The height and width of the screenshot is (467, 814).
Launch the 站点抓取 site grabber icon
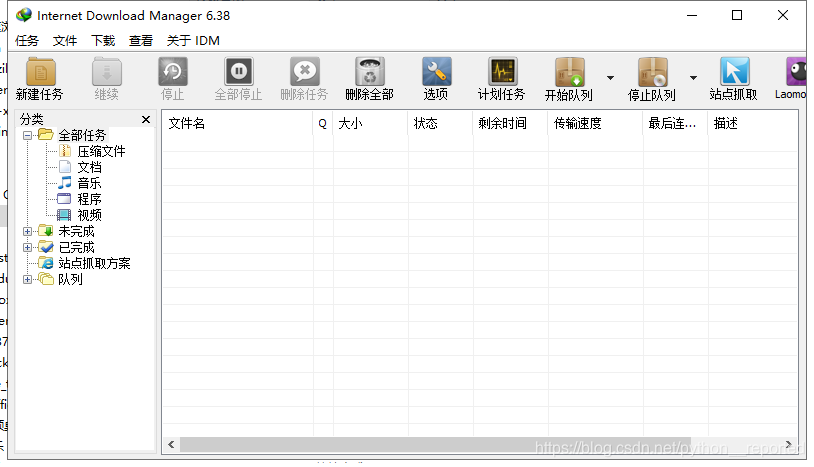734,72
